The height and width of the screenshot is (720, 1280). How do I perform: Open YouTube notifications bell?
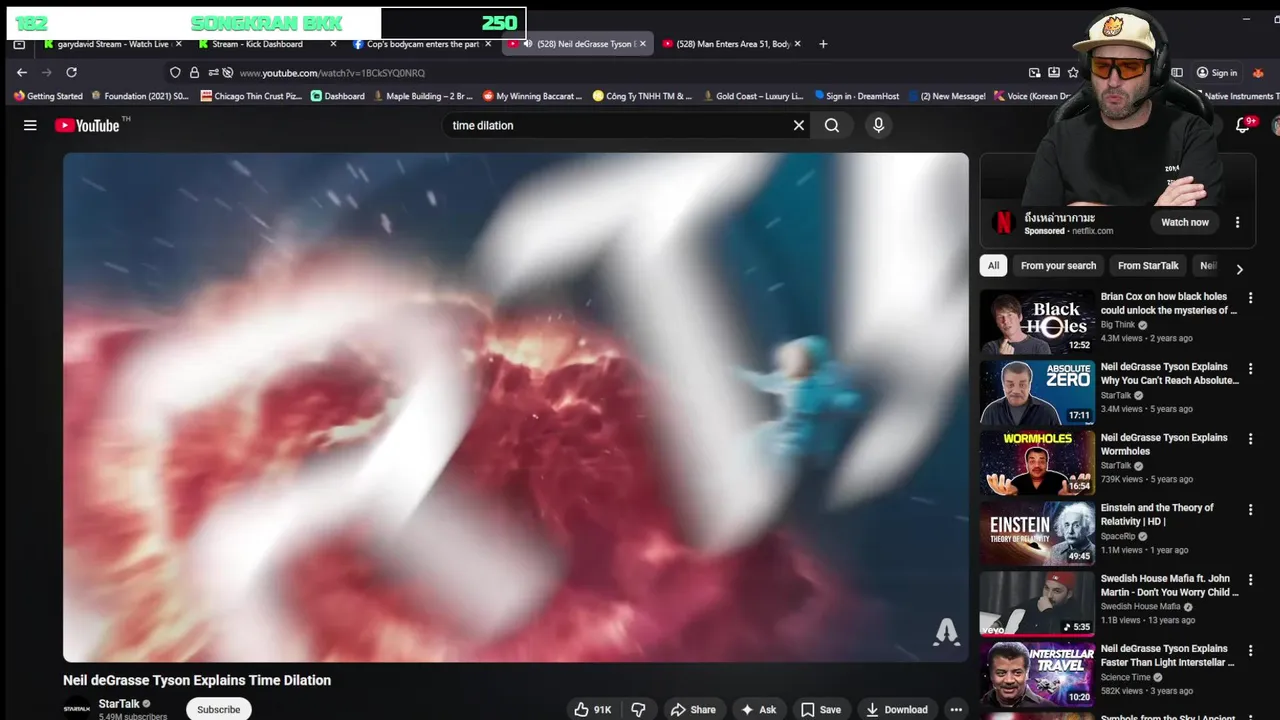(x=1242, y=125)
